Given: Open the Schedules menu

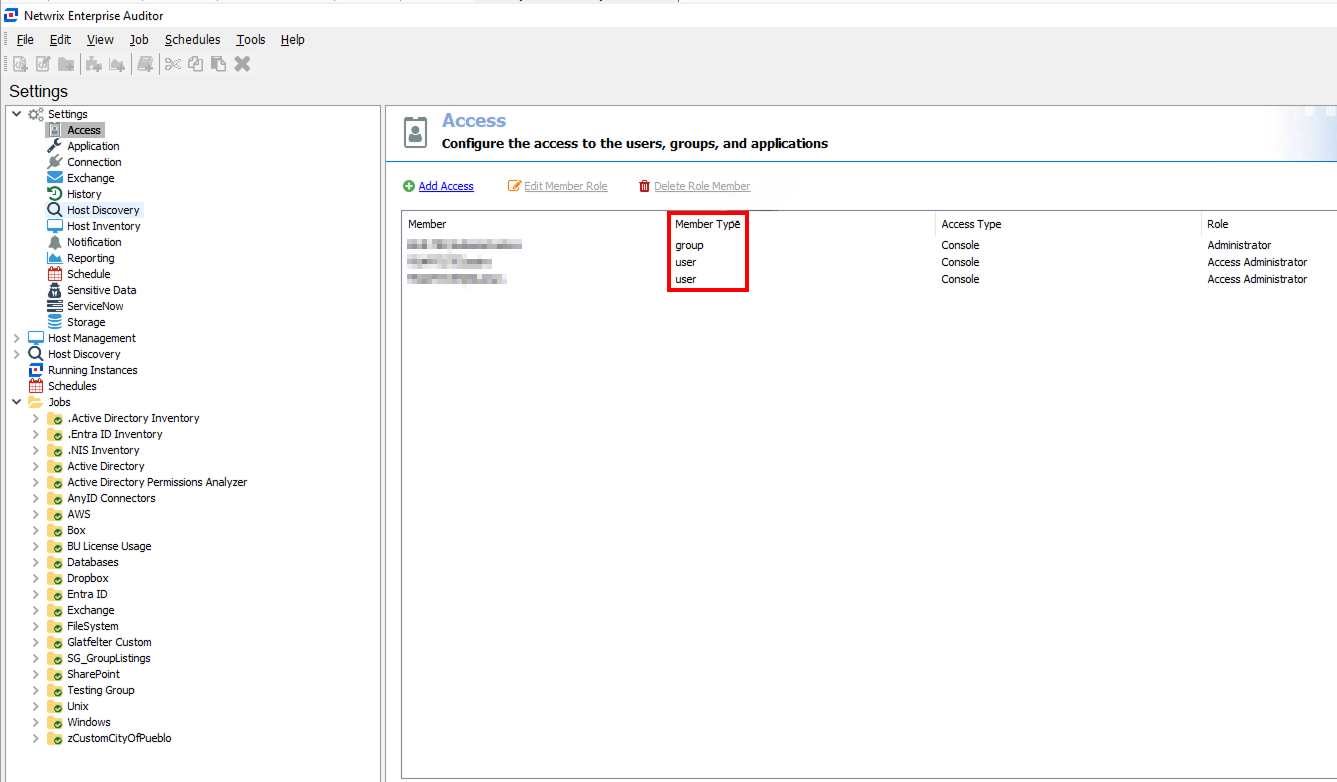Looking at the screenshot, I should pyautogui.click(x=192, y=39).
